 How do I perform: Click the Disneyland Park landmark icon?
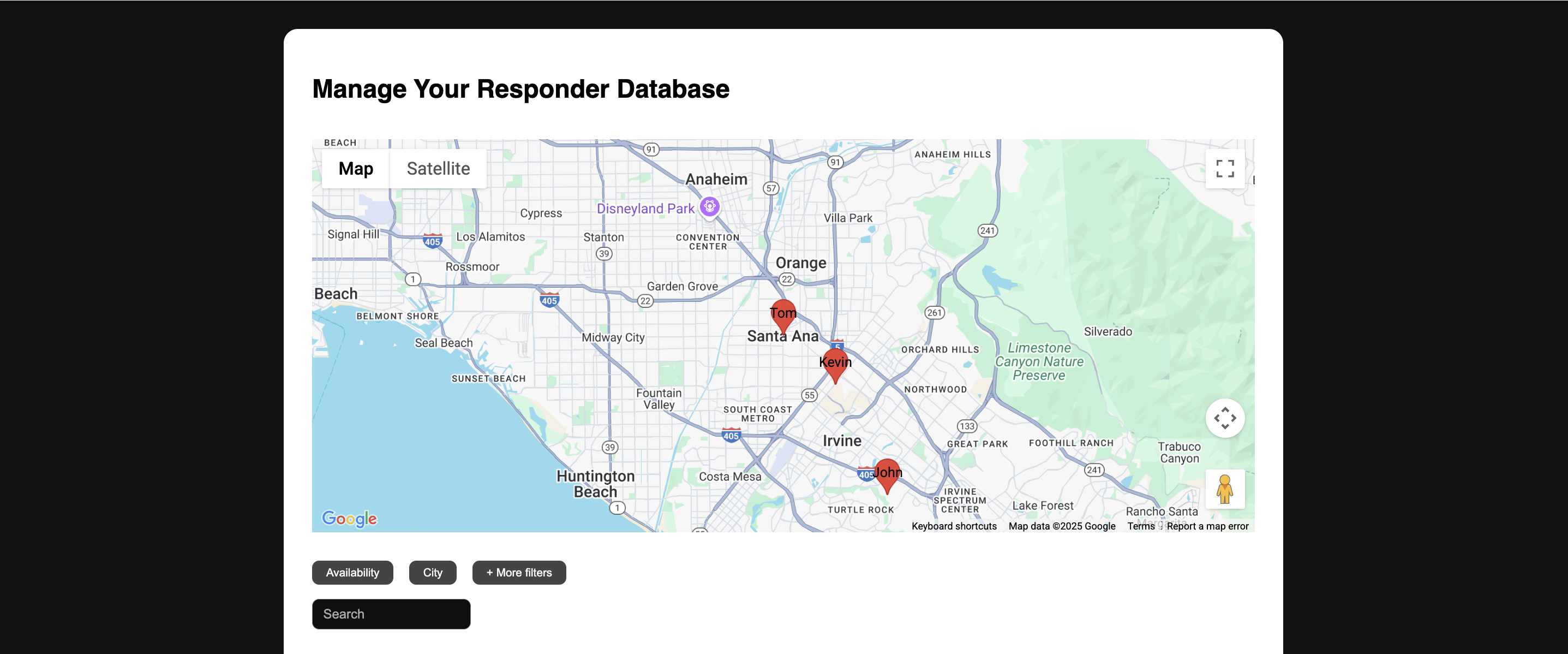709,207
